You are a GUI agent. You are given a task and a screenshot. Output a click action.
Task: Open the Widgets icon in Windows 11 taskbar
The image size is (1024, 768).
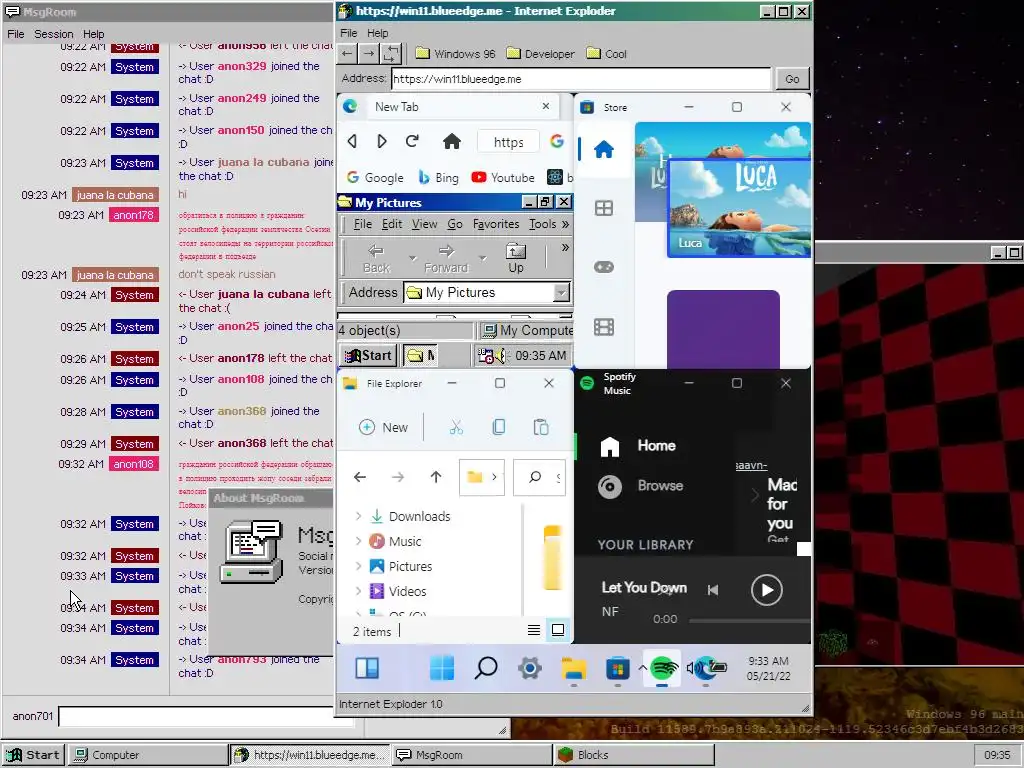tap(367, 668)
